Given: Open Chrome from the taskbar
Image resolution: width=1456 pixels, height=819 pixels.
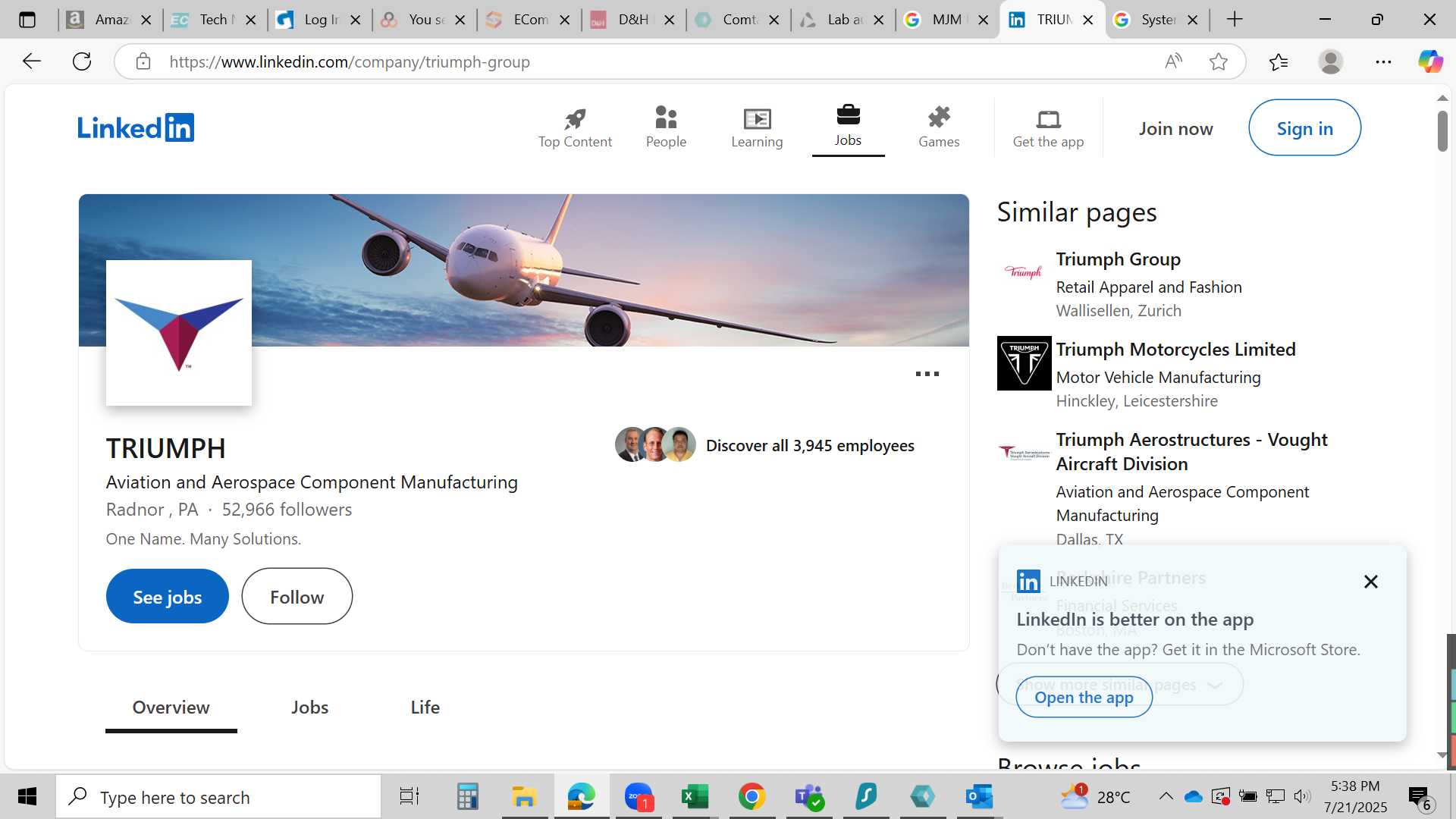Looking at the screenshot, I should pyautogui.click(x=751, y=797).
